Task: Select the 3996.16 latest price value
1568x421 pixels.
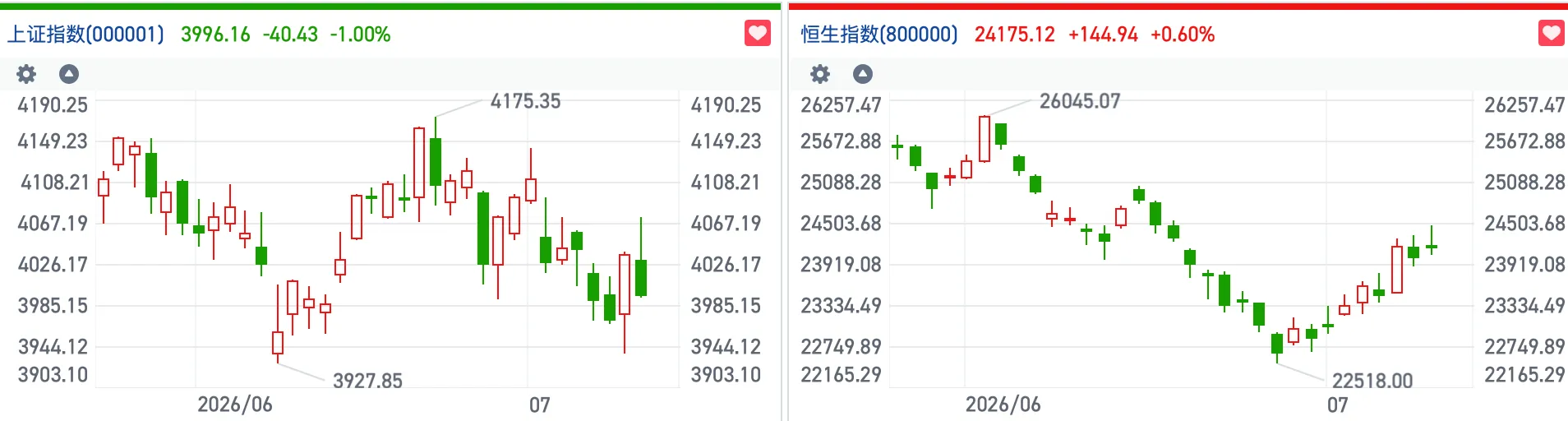Action: click(215, 35)
